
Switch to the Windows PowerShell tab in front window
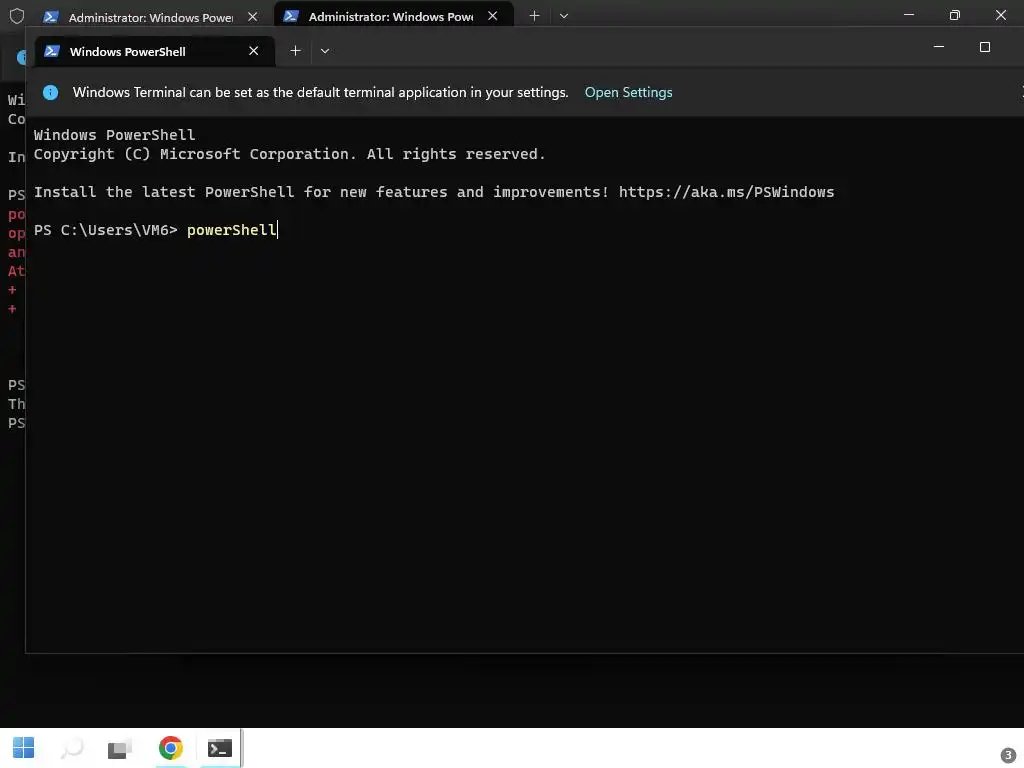(x=155, y=51)
